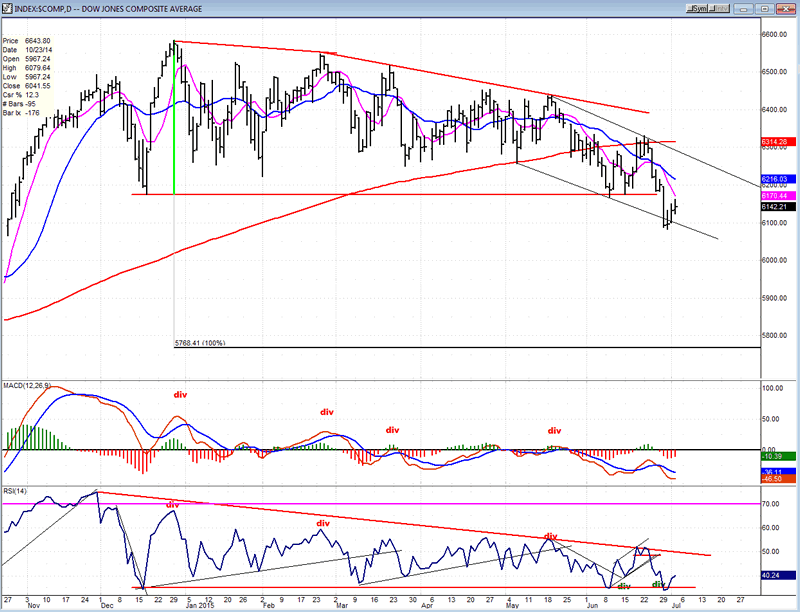Close the Dow Jones chart window
Screen dimensions: 800x612
[787, 10]
